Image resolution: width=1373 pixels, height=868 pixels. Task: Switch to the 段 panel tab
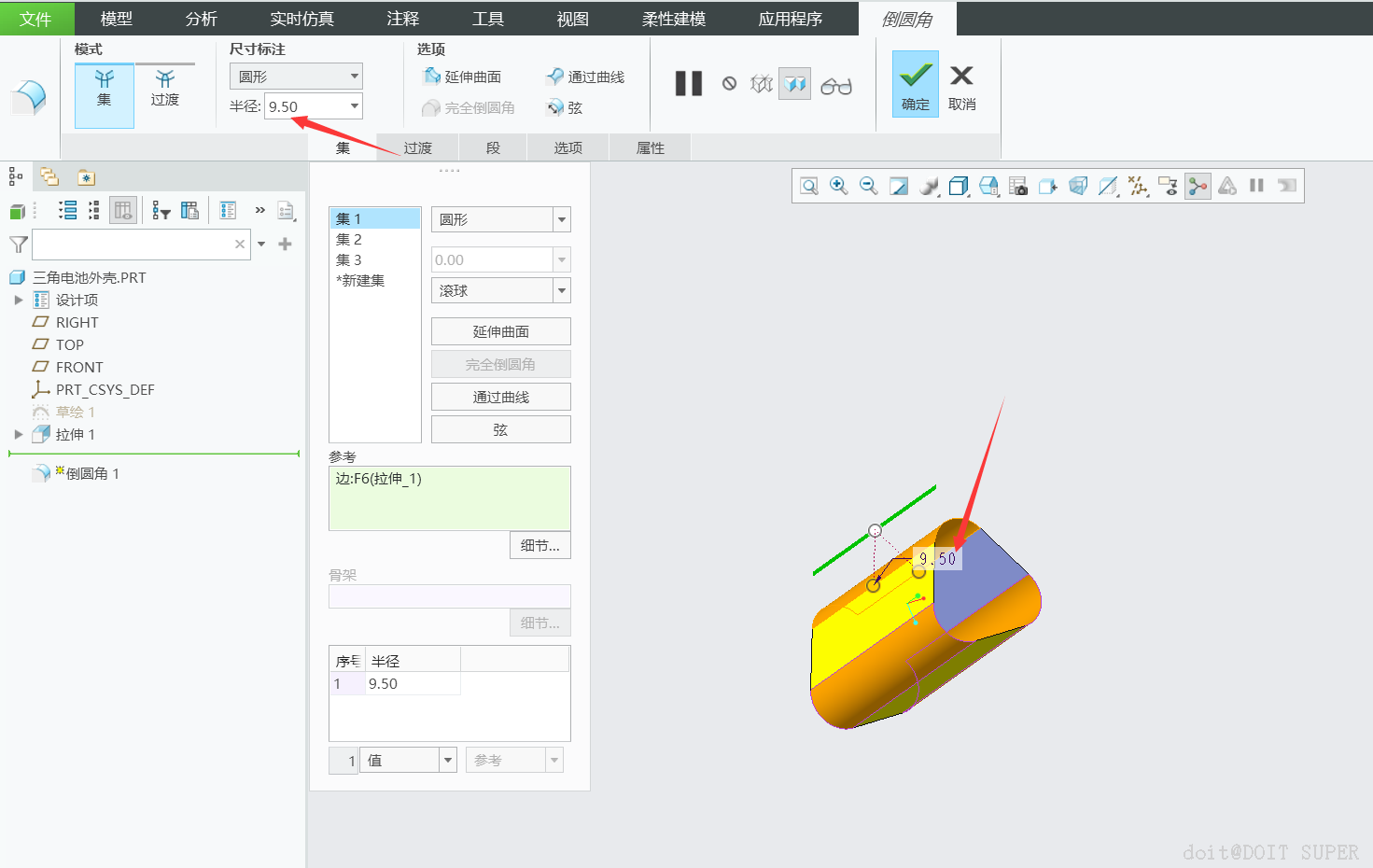[x=493, y=148]
